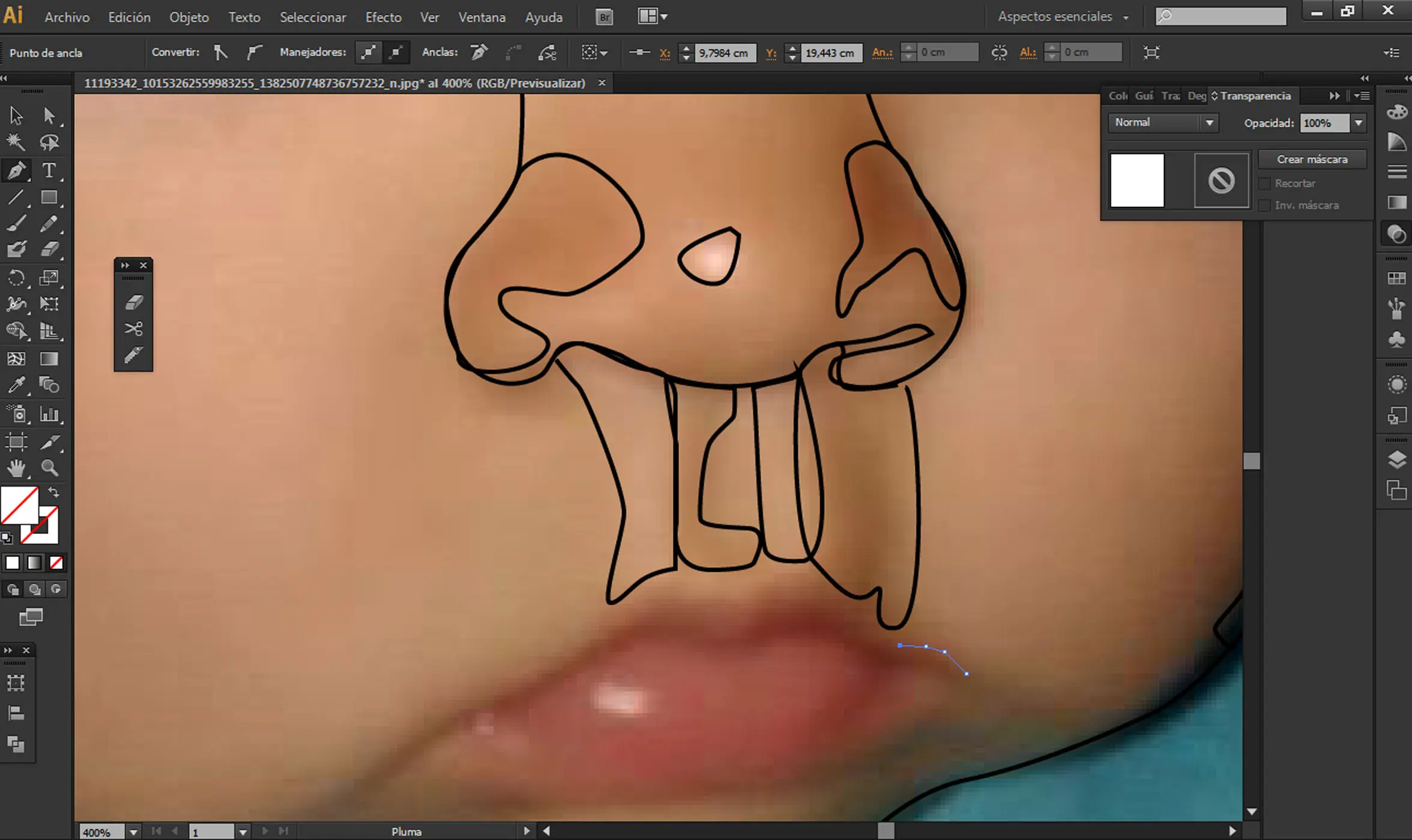Click the white thumbnail in Transparencia panel

[1137, 181]
